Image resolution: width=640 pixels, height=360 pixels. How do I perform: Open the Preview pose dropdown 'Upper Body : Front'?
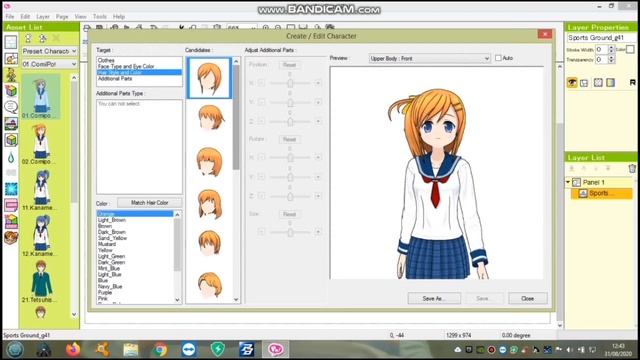(429, 58)
